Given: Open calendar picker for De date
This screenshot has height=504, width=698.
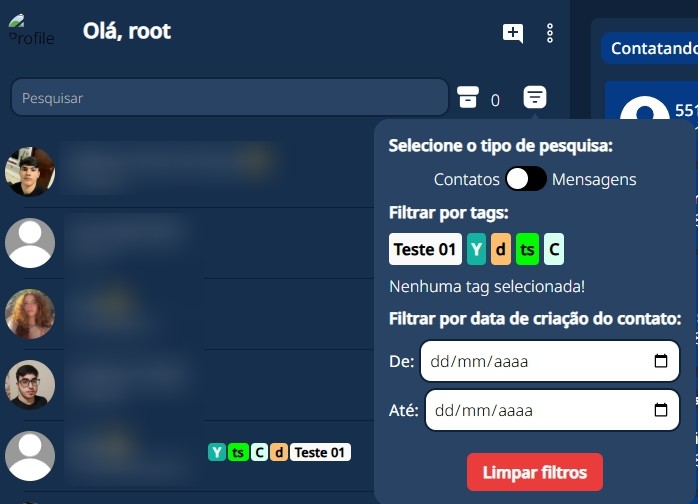Looking at the screenshot, I should (x=660, y=361).
